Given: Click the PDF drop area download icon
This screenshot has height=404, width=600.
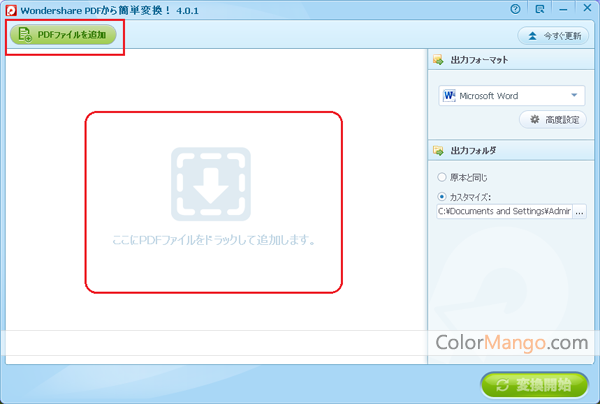Looking at the screenshot, I should 211,184.
